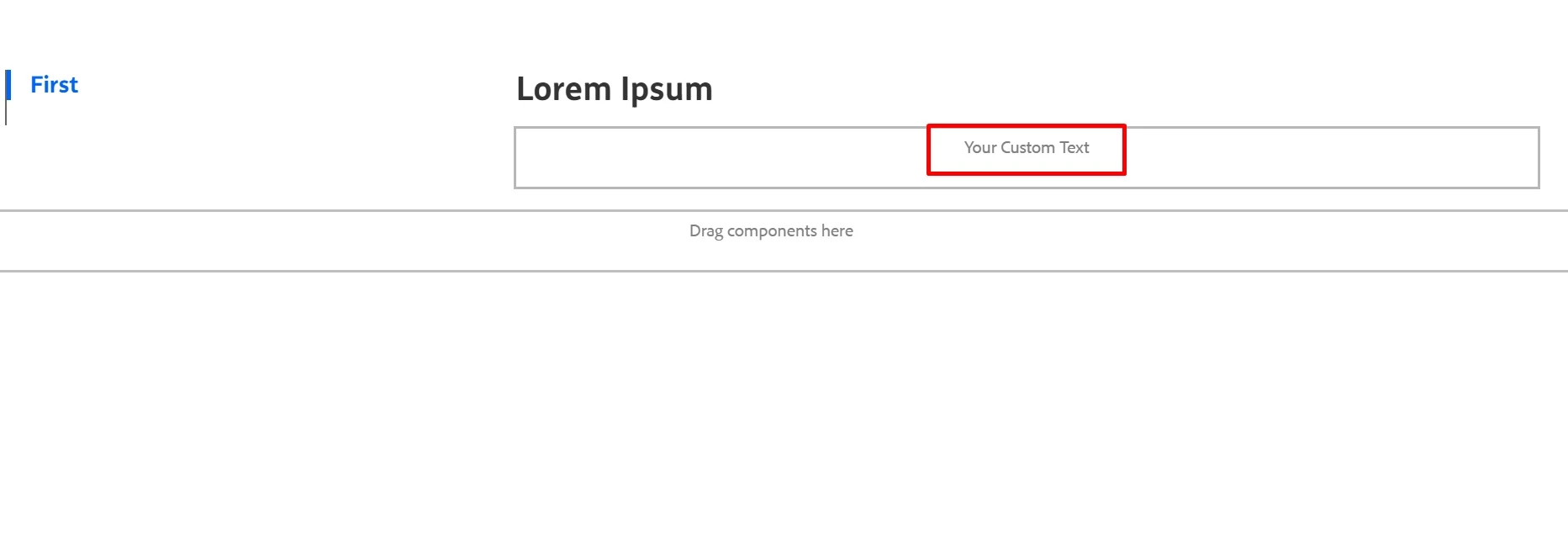The width and height of the screenshot is (1568, 545).
Task: Click the word Ipsum in the title
Action: coord(667,91)
